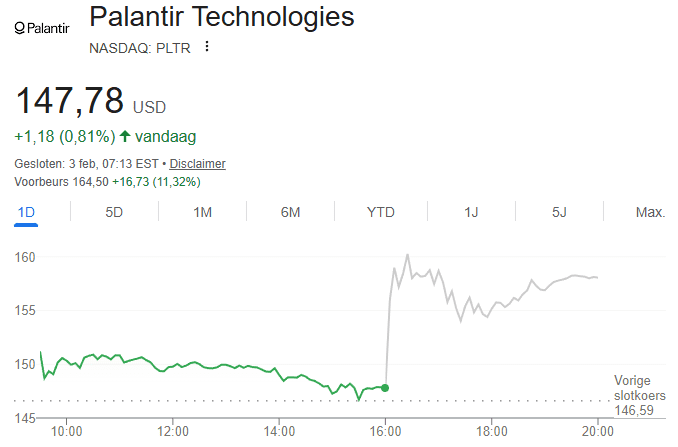Open the three-dot more options menu
Screen dimensions: 678x447
(x=207, y=46)
